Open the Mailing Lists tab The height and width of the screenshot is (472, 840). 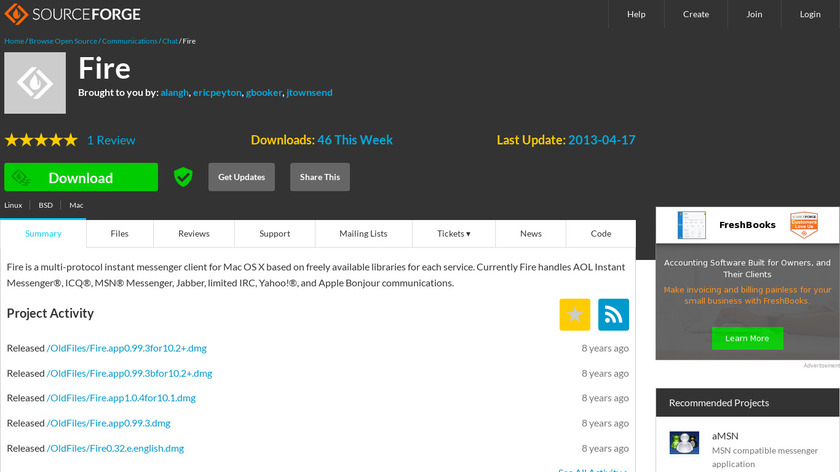click(x=363, y=234)
